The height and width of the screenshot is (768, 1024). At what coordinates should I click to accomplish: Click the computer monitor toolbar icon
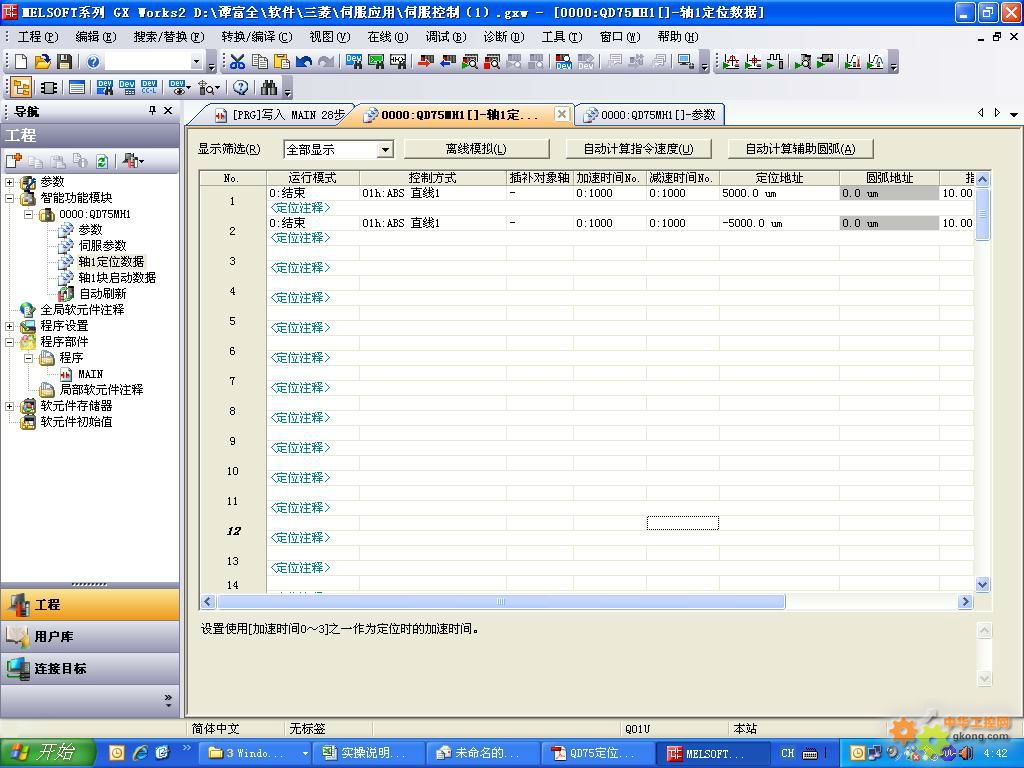(686, 61)
